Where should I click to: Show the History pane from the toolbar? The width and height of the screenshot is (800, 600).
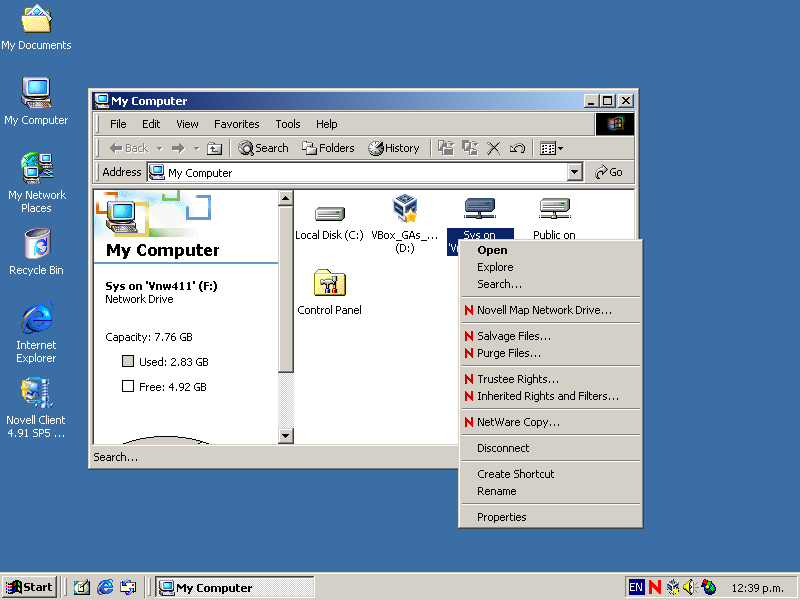pos(394,148)
